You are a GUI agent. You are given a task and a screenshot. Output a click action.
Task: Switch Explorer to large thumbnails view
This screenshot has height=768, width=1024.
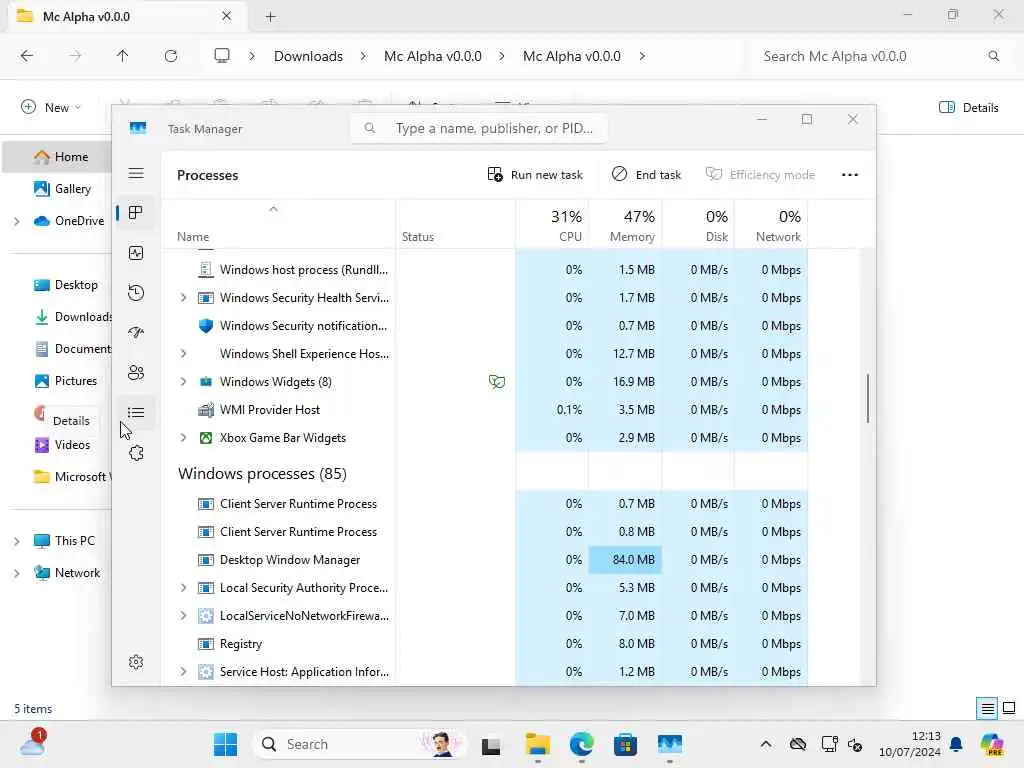click(1009, 708)
